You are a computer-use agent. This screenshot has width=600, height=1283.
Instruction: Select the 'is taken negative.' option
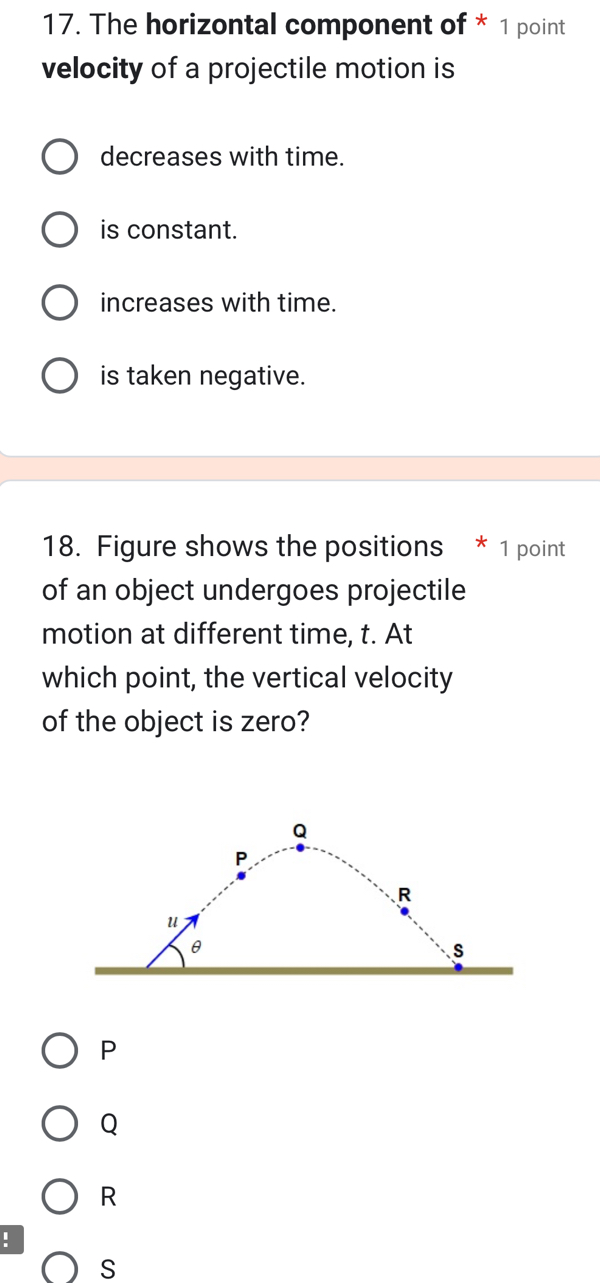(x=59, y=375)
